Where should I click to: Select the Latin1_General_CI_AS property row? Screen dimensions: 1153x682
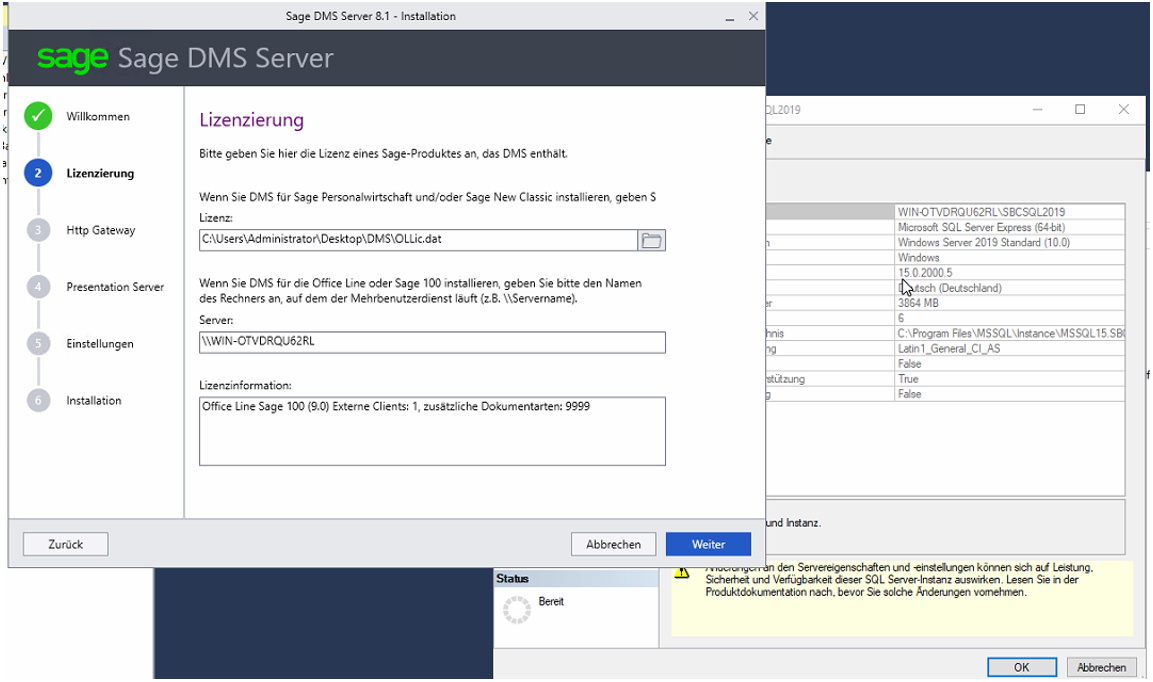(1008, 349)
